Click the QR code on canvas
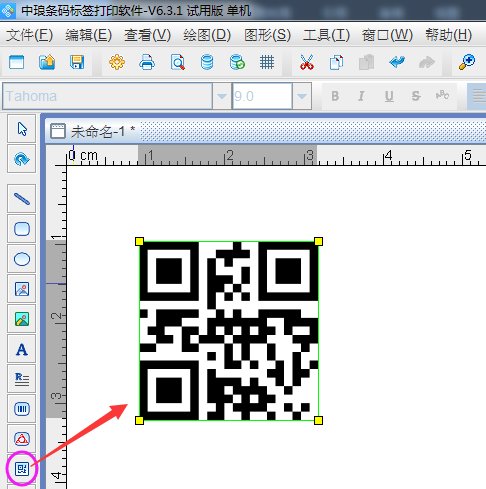486x489 pixels. 229,331
